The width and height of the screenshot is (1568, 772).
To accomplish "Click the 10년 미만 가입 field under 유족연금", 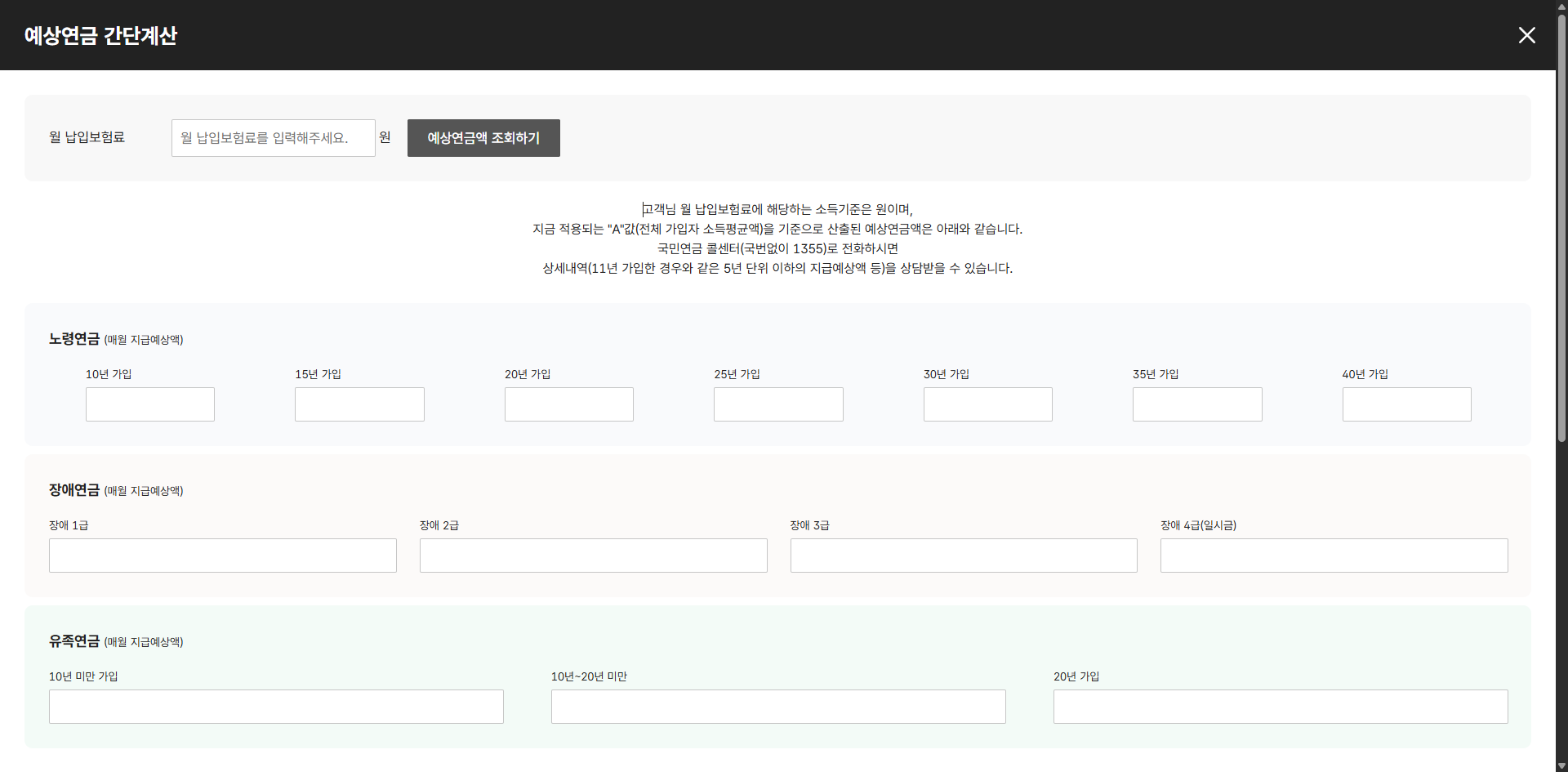I will click(276, 706).
